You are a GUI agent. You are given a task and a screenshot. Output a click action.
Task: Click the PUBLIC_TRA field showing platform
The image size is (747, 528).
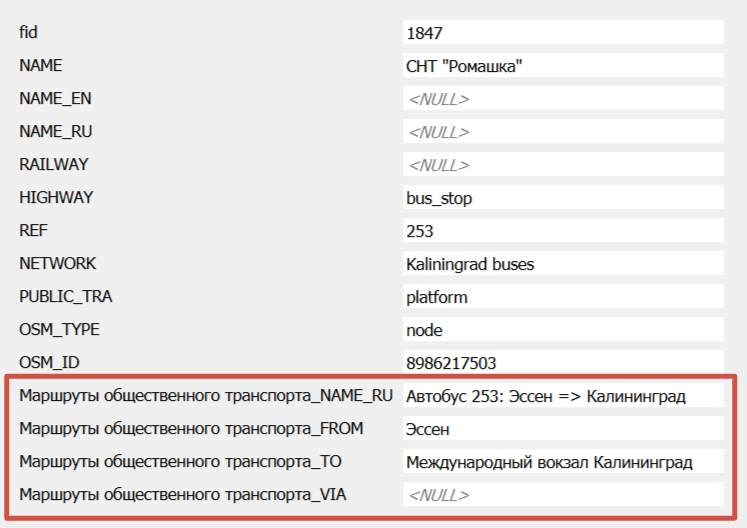click(562, 297)
